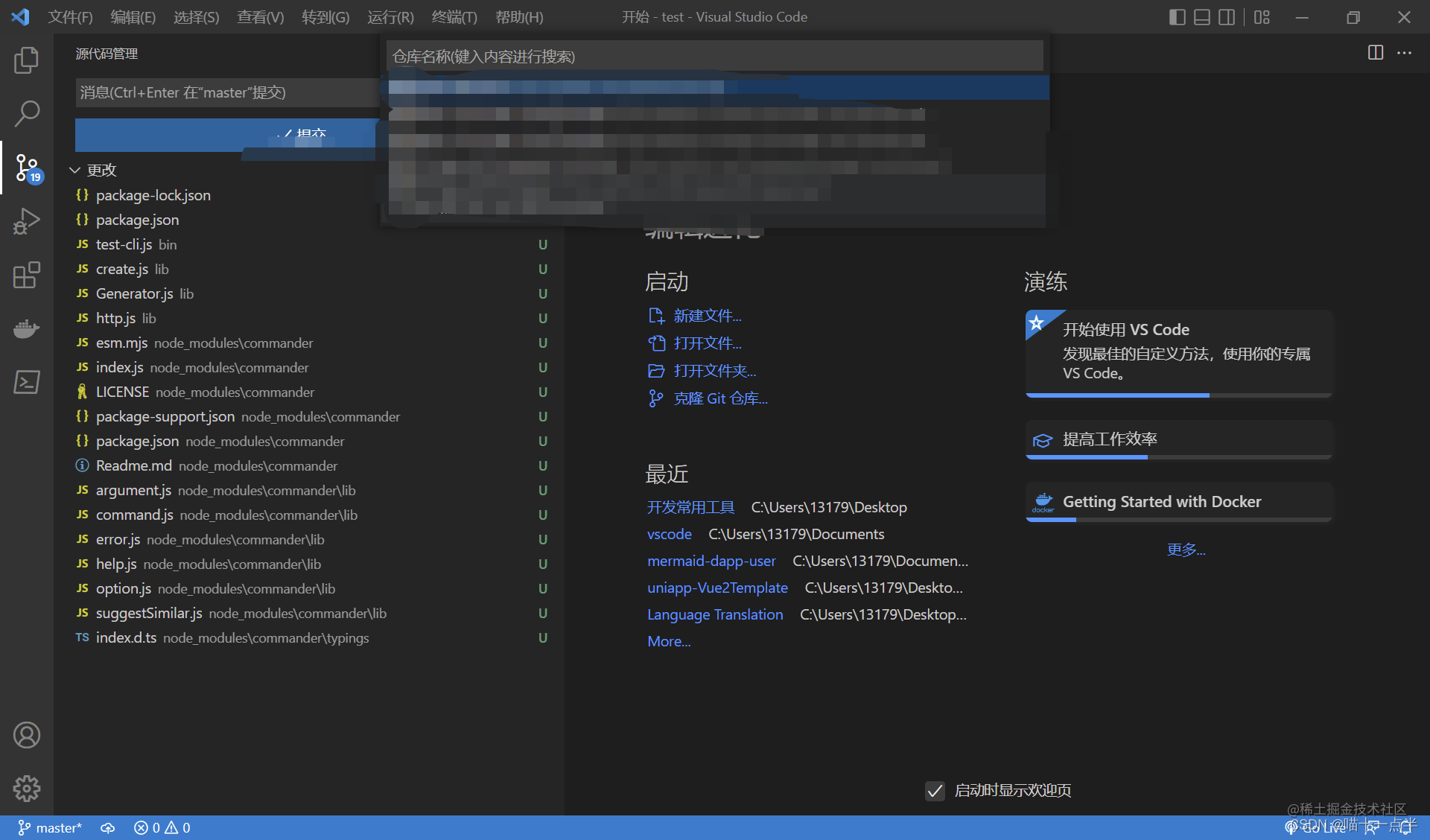Viewport: 1430px width, 840px height.
Task: Select the Git branch status bar icon
Action: pyautogui.click(x=22, y=827)
